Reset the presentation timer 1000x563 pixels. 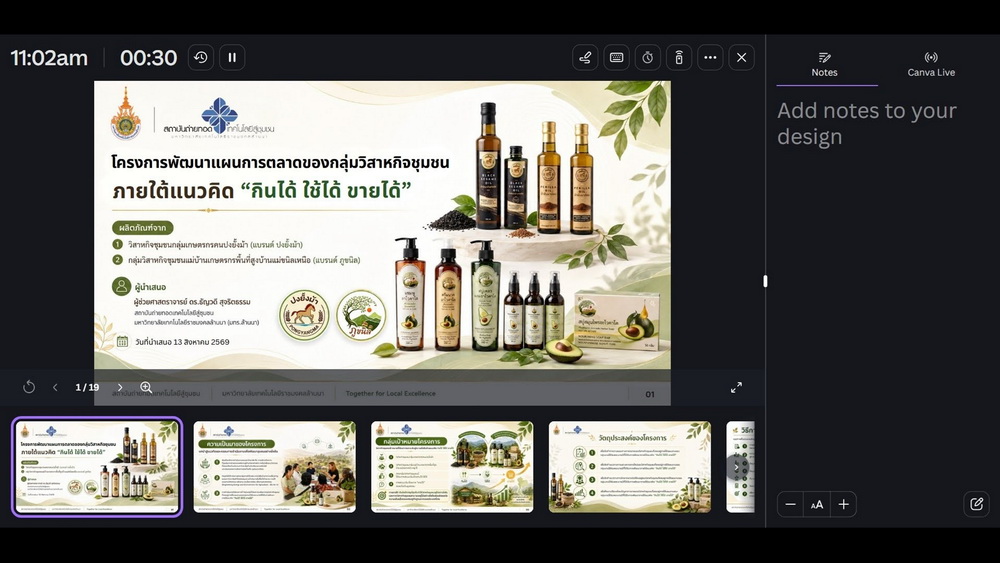201,57
